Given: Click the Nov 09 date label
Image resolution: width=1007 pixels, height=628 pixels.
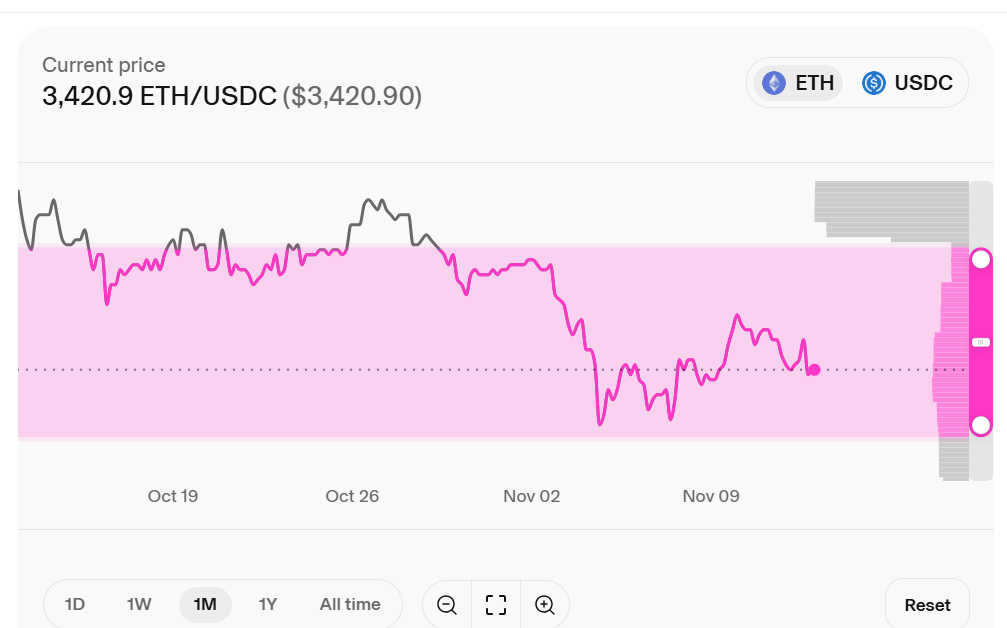Looking at the screenshot, I should click(711, 496).
